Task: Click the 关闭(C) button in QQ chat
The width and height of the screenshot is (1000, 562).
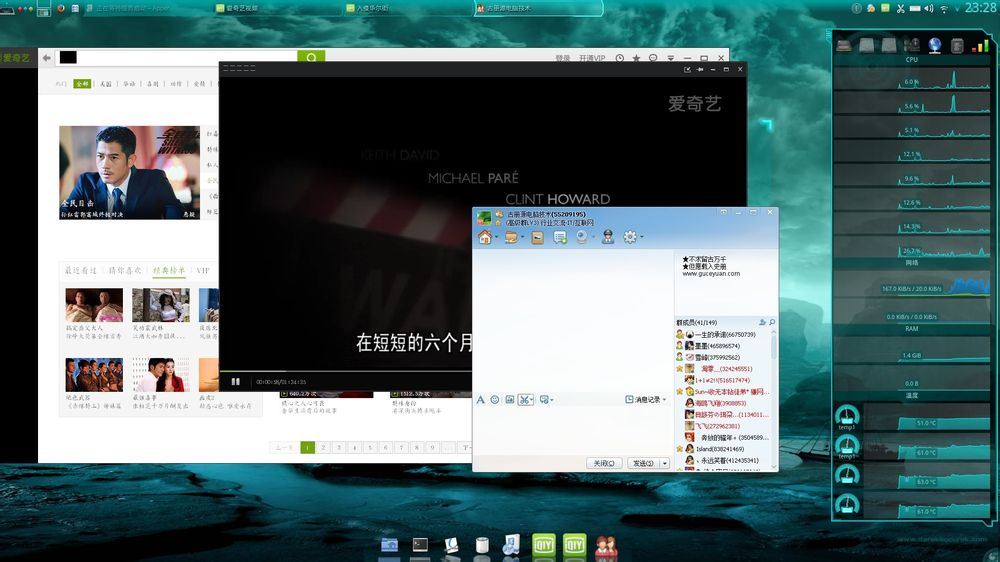Action: [x=603, y=463]
